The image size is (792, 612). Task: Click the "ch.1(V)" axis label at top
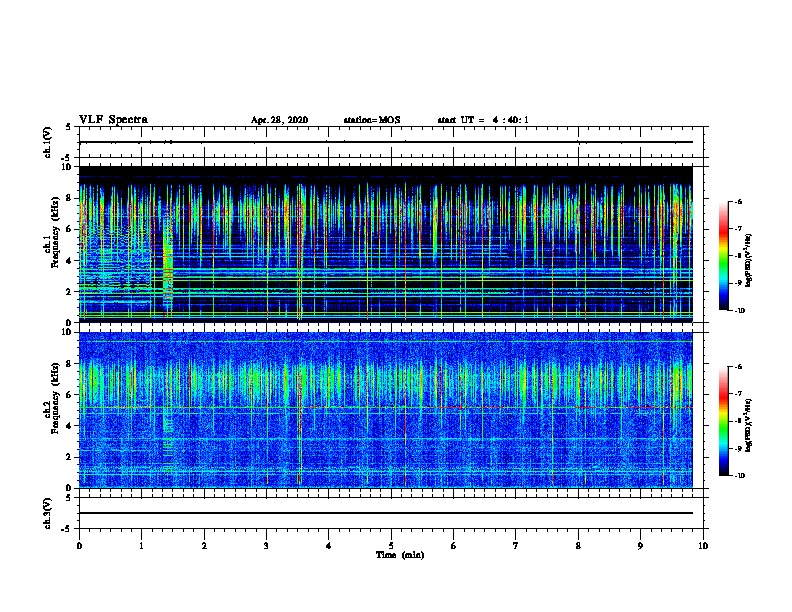click(47, 142)
